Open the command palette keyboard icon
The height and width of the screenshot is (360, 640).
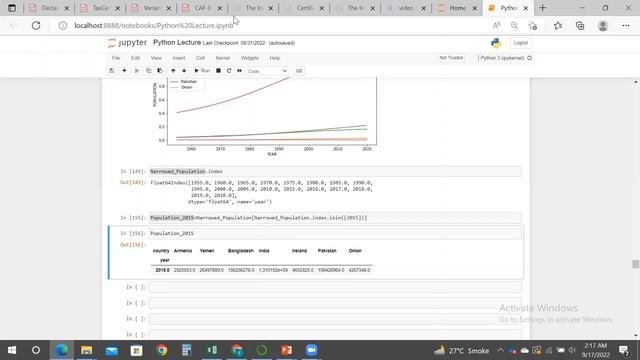[299, 71]
